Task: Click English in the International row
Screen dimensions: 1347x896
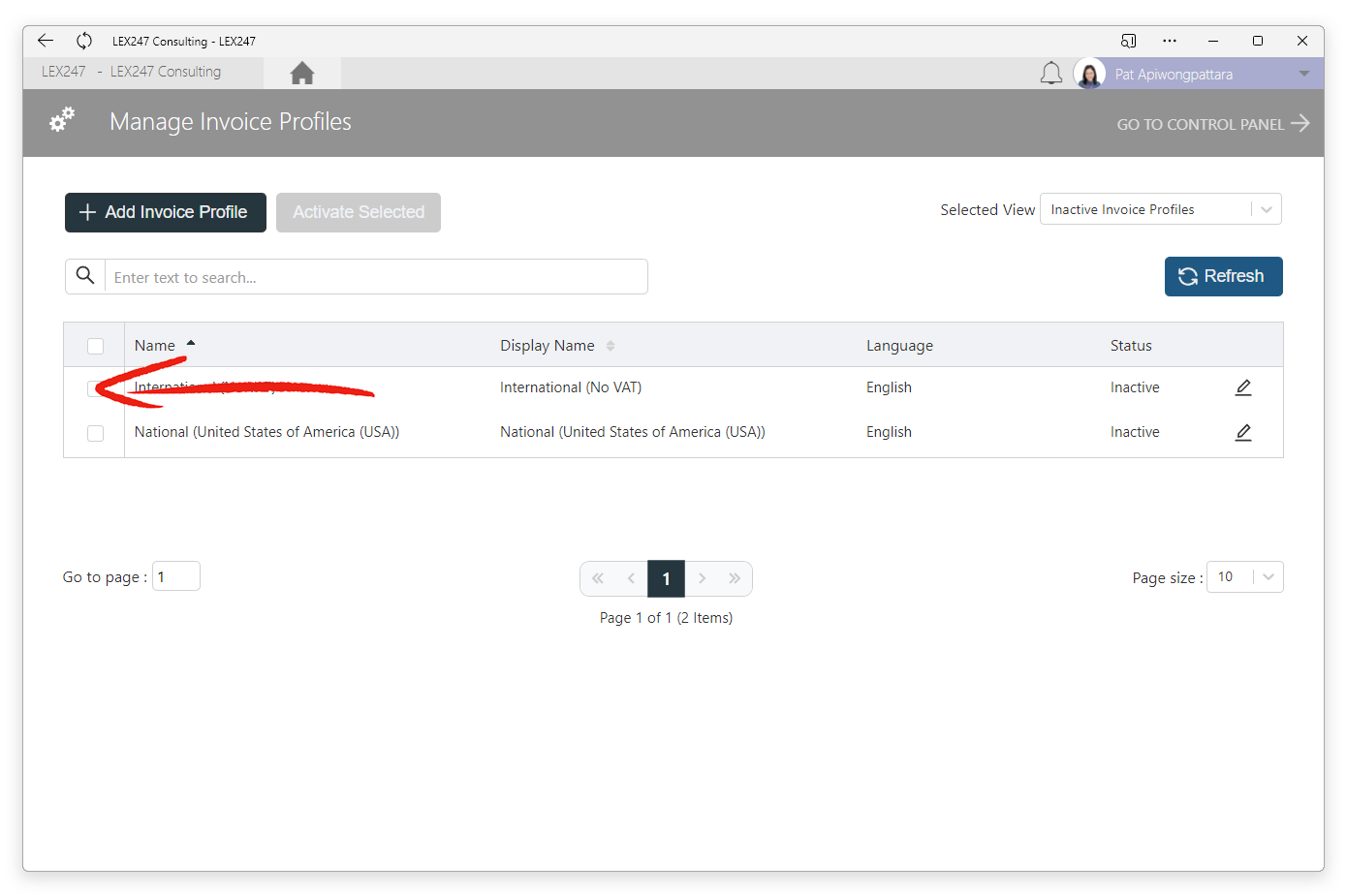Action: [889, 387]
